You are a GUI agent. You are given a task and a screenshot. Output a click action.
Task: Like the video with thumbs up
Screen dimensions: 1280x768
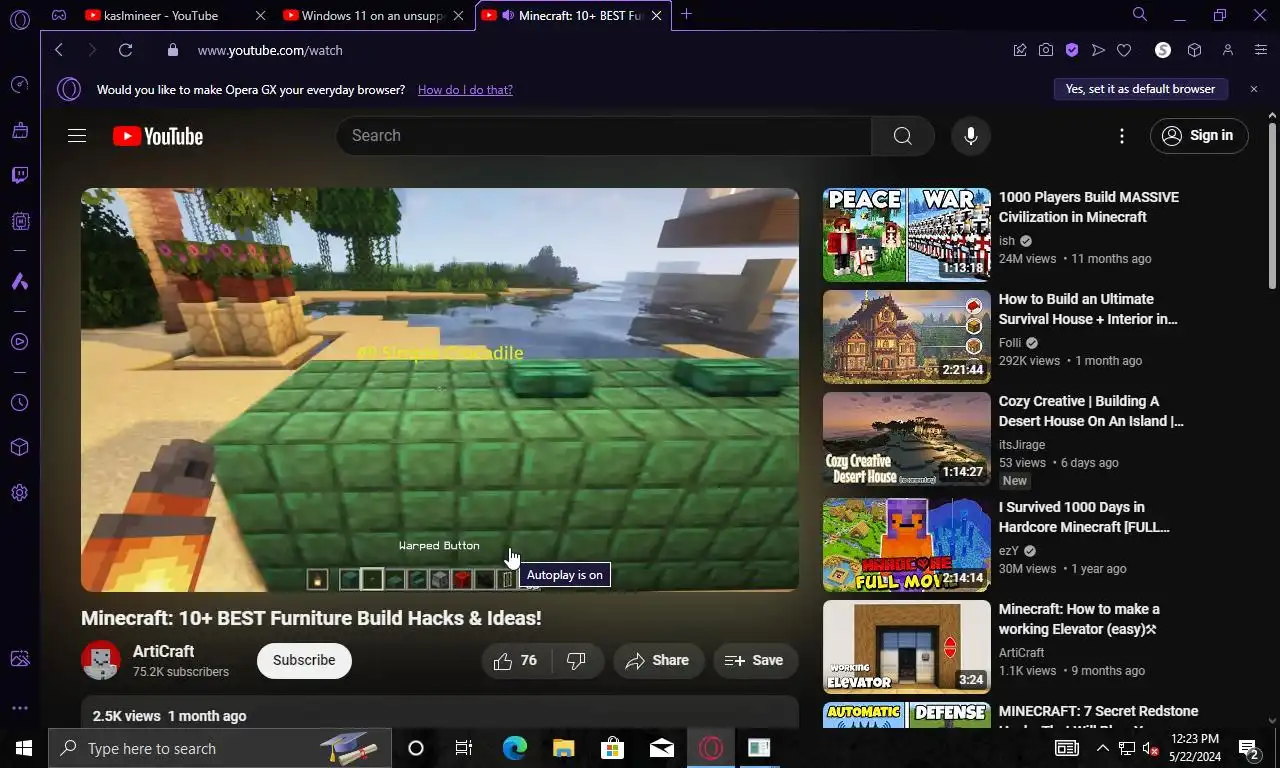point(516,660)
